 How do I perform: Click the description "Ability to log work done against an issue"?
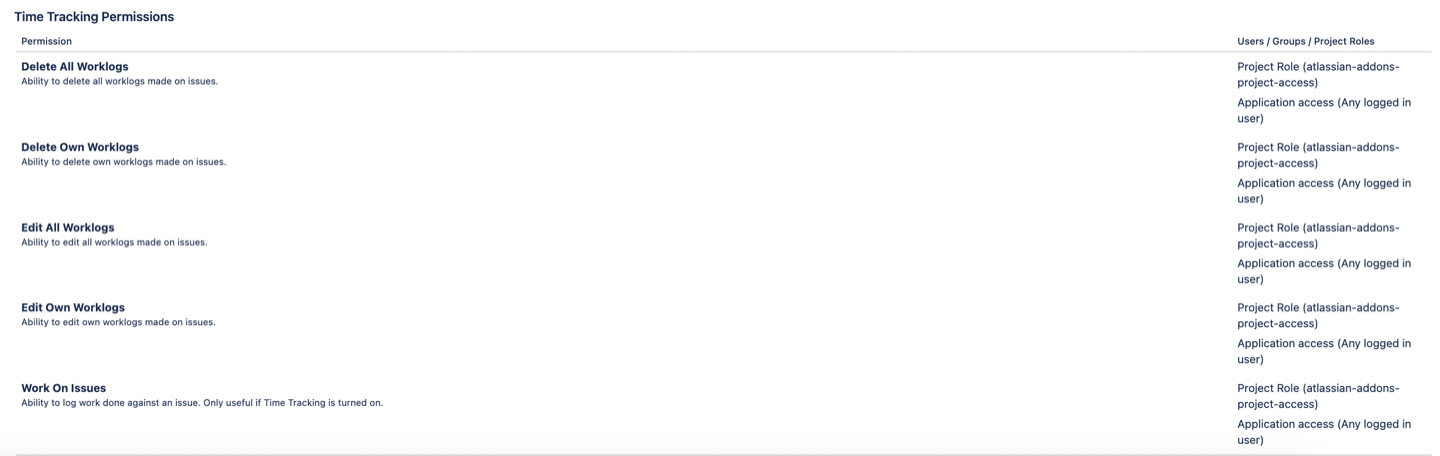202,403
